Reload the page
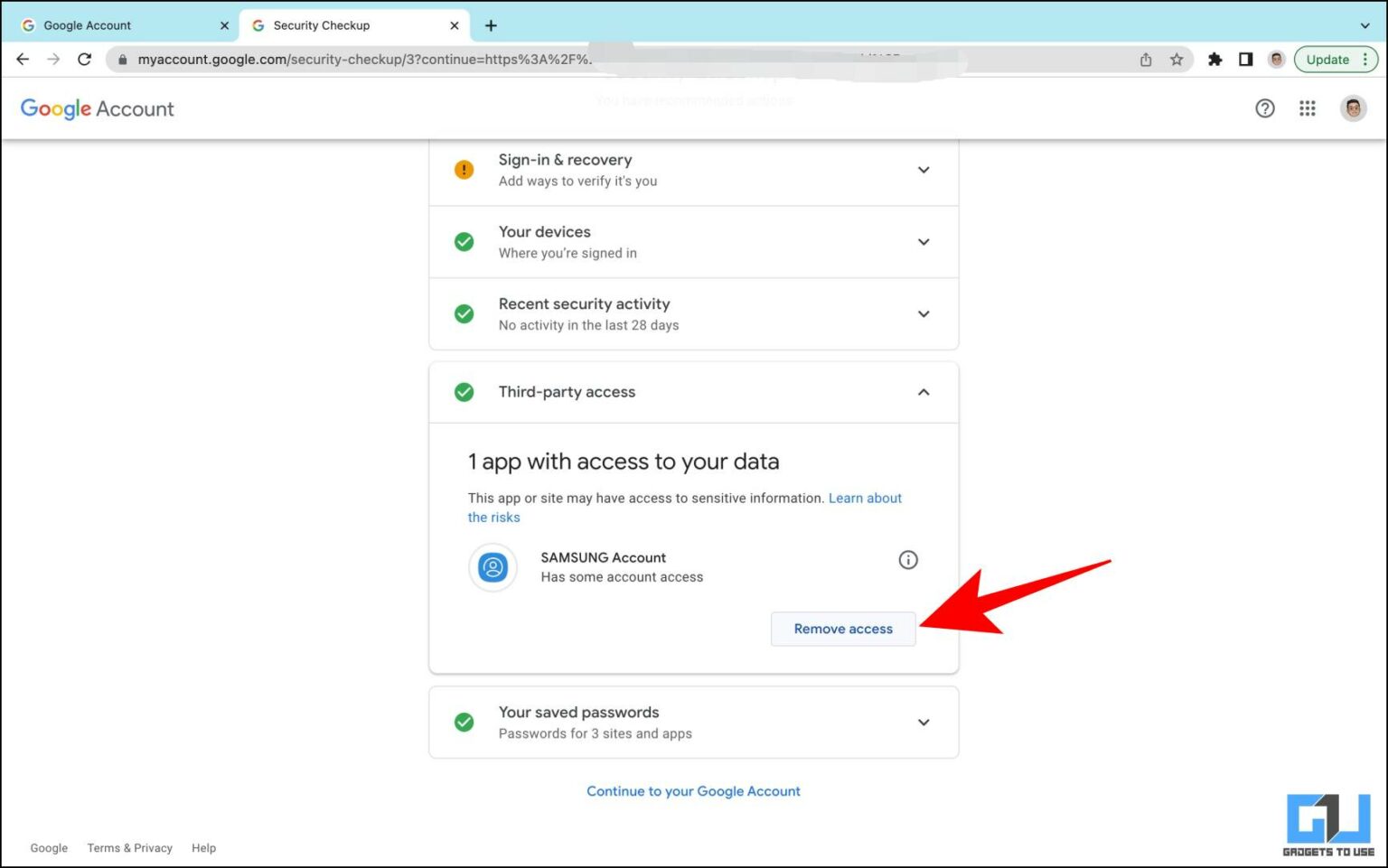 pyautogui.click(x=84, y=59)
